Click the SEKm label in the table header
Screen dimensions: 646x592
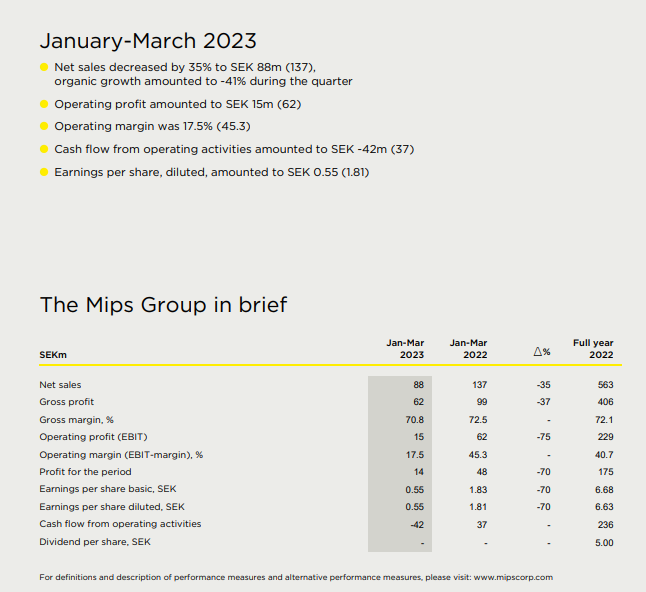tap(53, 355)
